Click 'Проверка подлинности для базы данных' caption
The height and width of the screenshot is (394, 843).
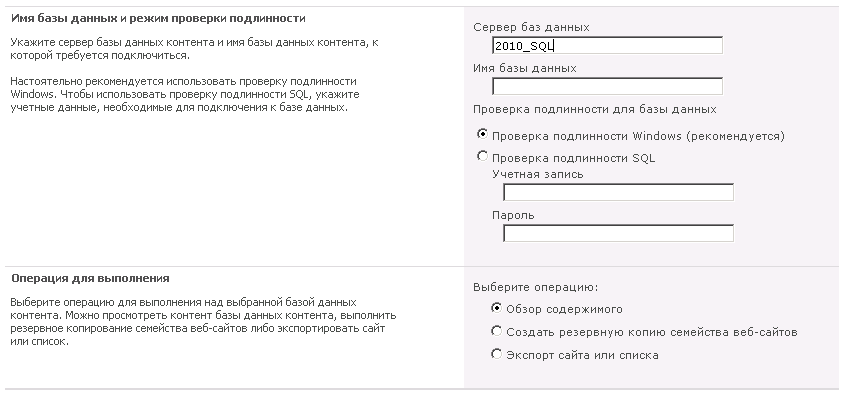(x=595, y=109)
